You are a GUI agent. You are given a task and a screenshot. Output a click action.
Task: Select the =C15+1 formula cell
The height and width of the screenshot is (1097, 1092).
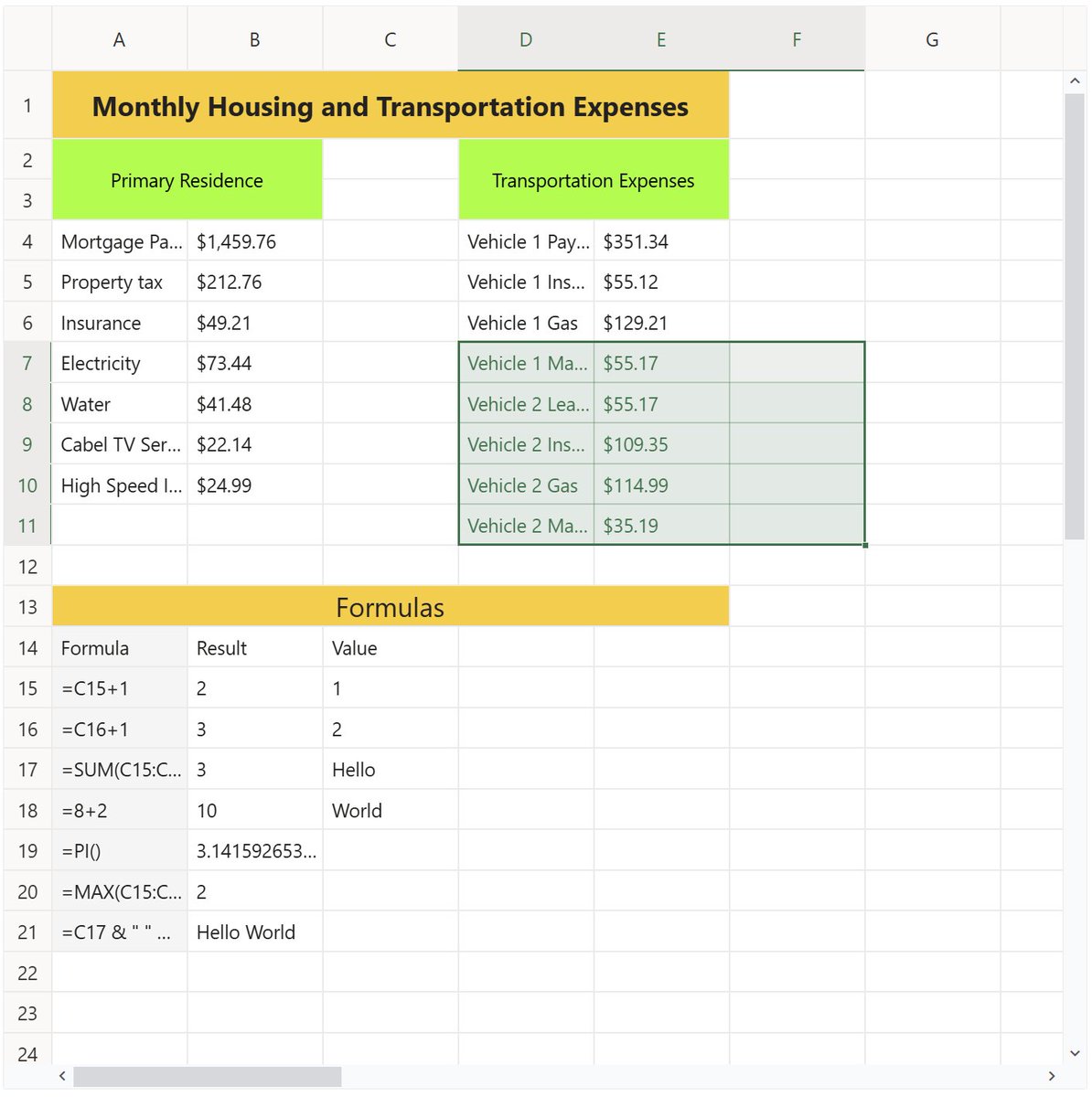pos(120,688)
